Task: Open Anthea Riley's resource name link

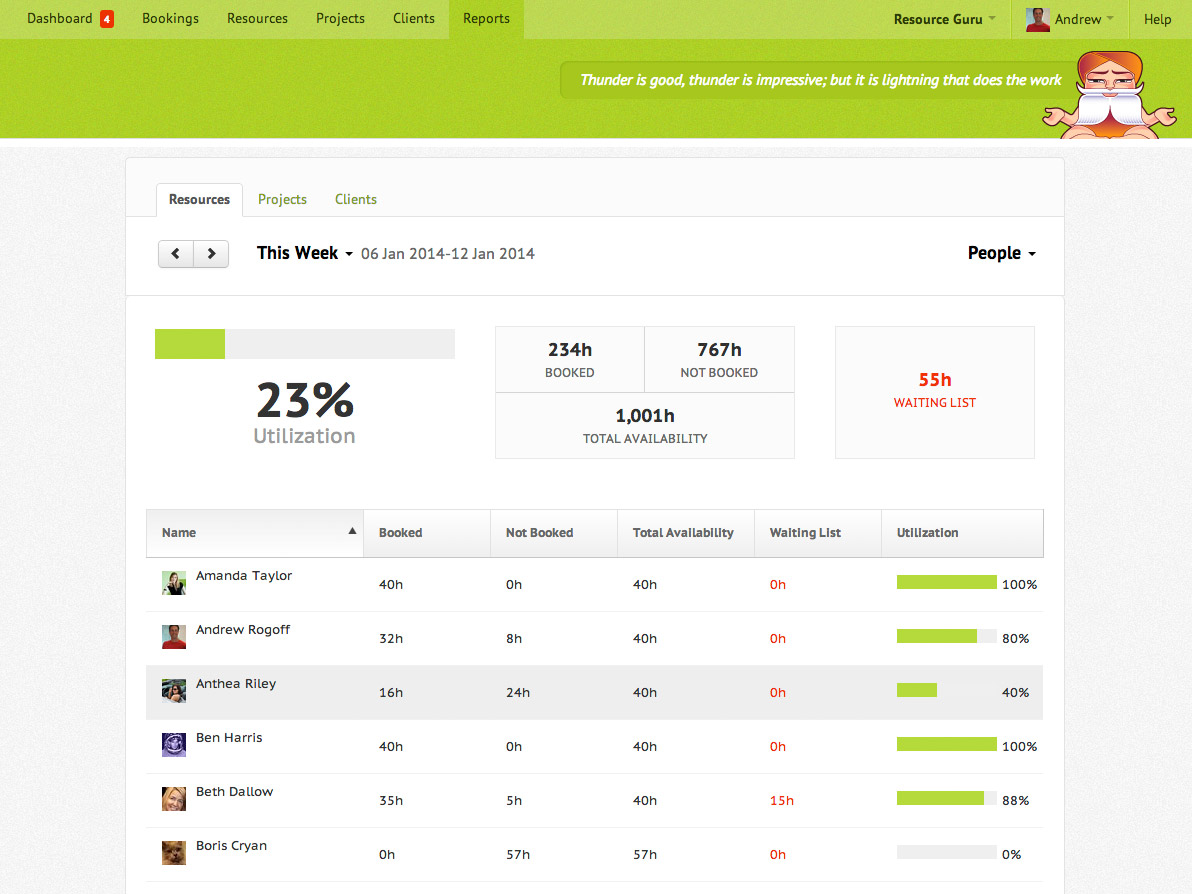Action: (x=236, y=684)
